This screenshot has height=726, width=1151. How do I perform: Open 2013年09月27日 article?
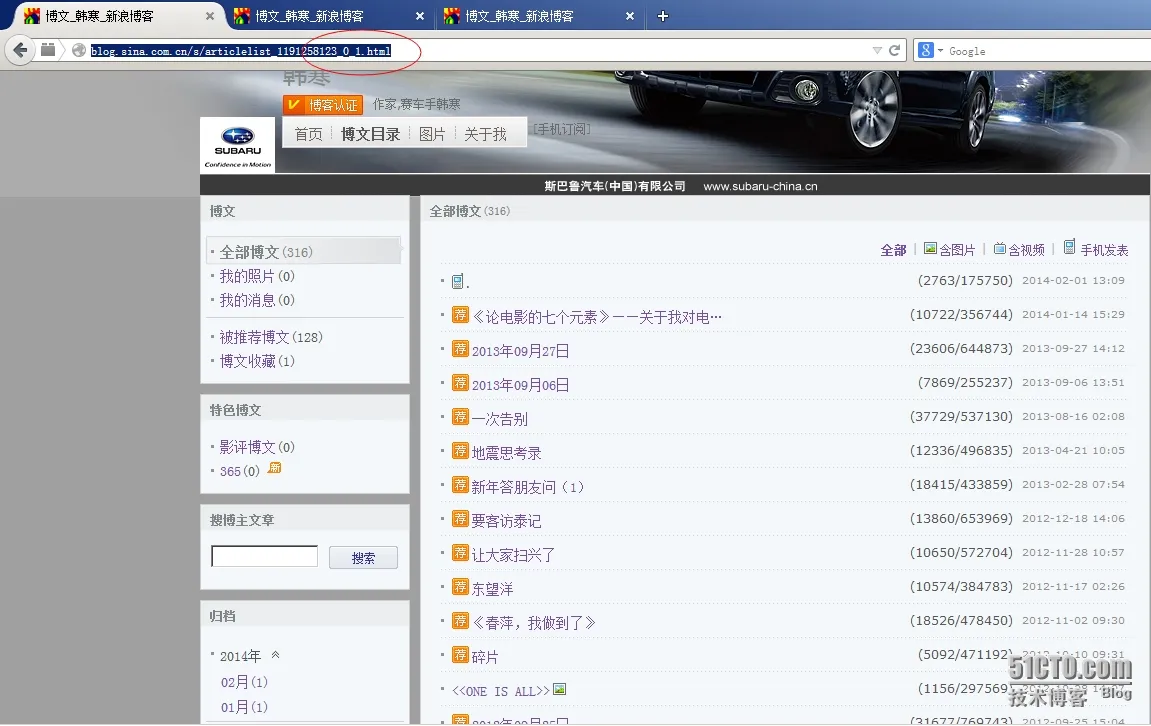(x=520, y=351)
